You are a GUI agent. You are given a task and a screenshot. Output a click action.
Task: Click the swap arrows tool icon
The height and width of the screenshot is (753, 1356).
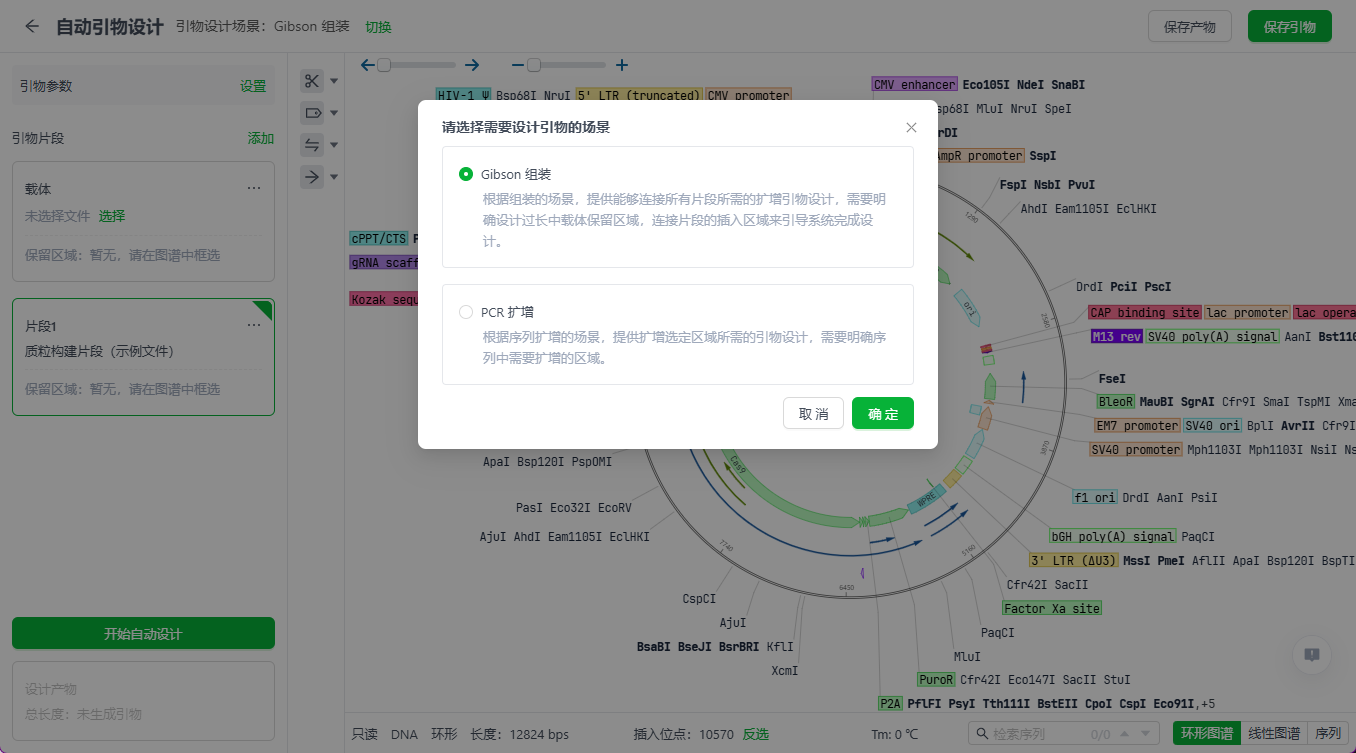pyautogui.click(x=312, y=145)
